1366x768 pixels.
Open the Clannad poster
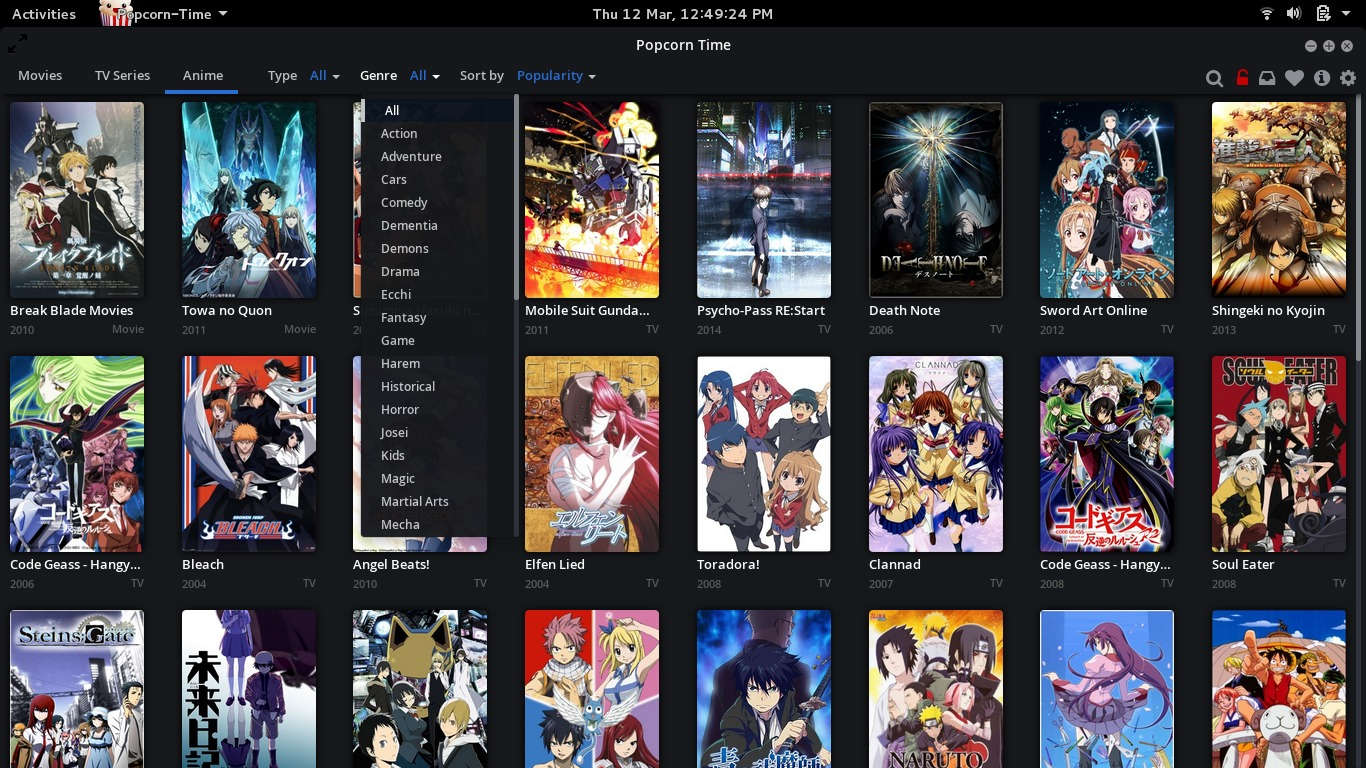click(x=936, y=454)
